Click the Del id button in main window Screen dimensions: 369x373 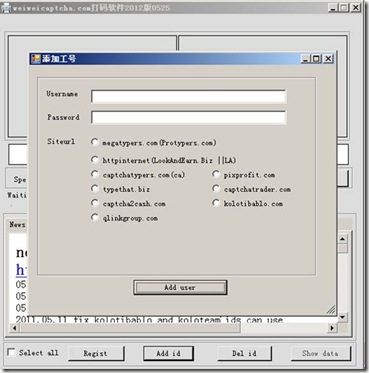(244, 353)
